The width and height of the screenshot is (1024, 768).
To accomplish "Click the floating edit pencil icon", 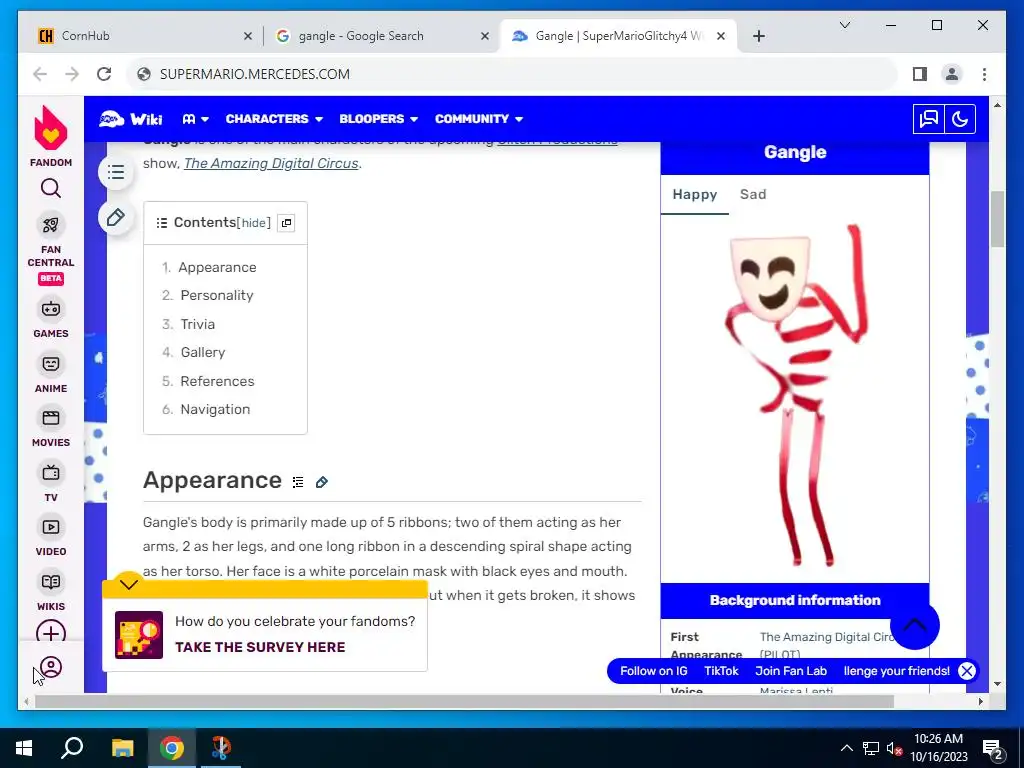I will [x=116, y=217].
